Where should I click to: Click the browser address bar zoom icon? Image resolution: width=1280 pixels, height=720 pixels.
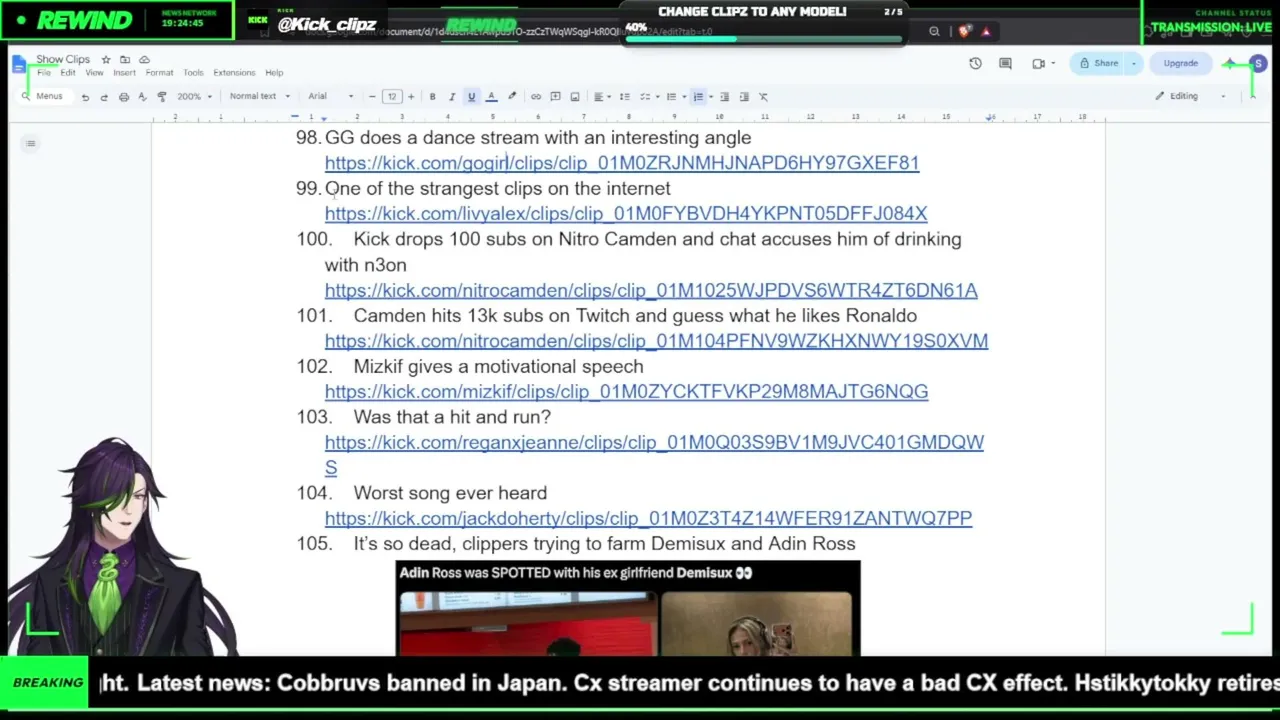click(x=934, y=32)
